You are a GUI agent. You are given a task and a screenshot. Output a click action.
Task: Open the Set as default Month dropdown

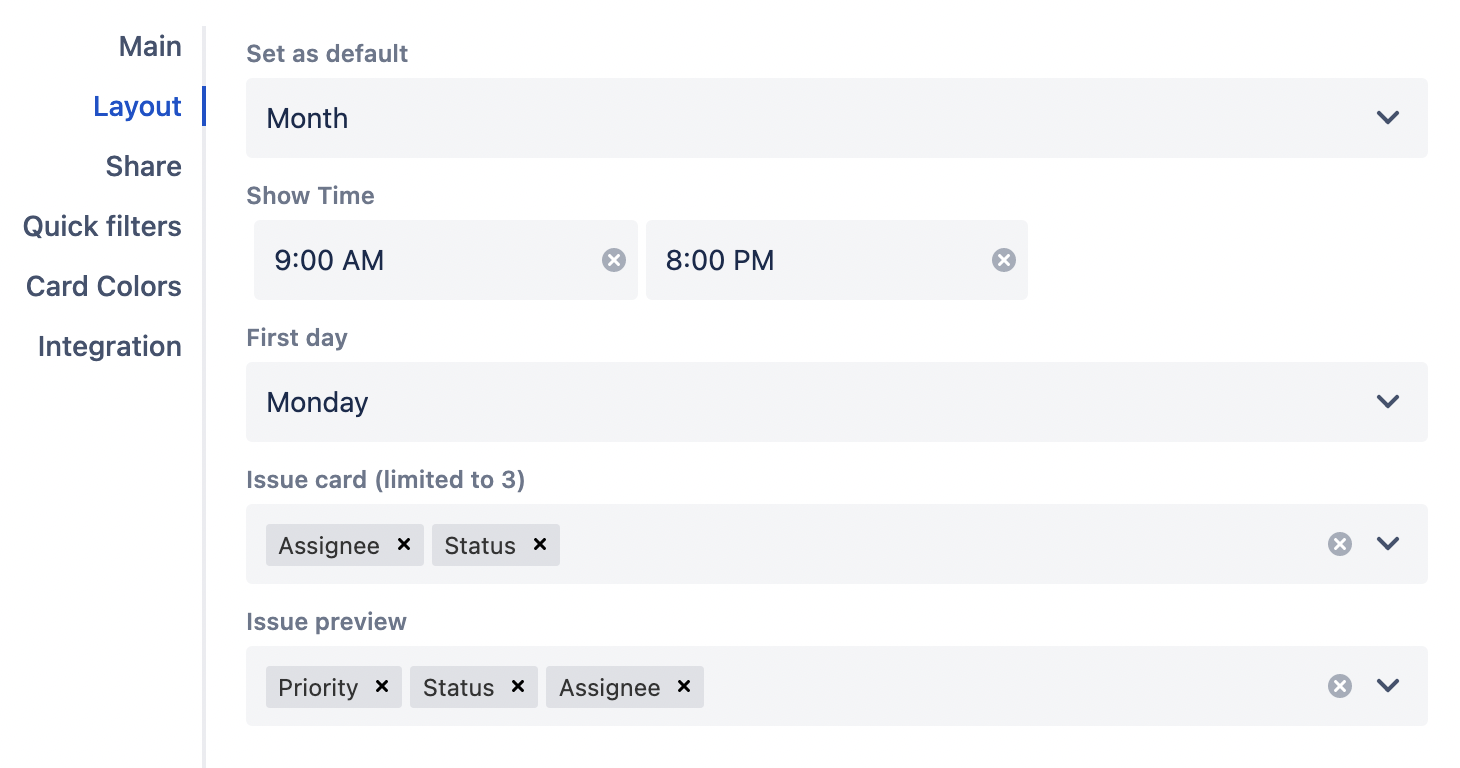click(x=836, y=118)
